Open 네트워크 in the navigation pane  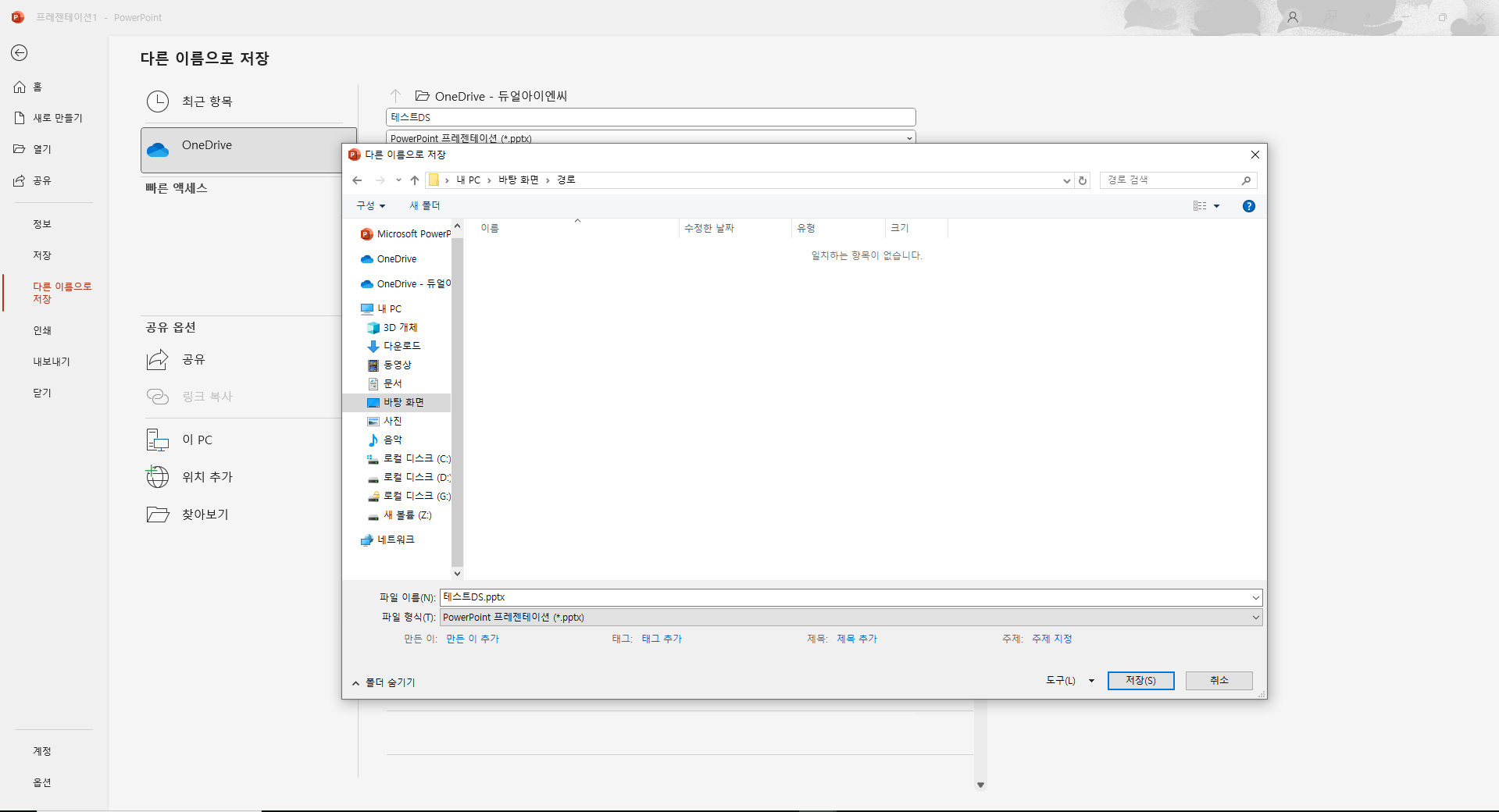point(395,540)
